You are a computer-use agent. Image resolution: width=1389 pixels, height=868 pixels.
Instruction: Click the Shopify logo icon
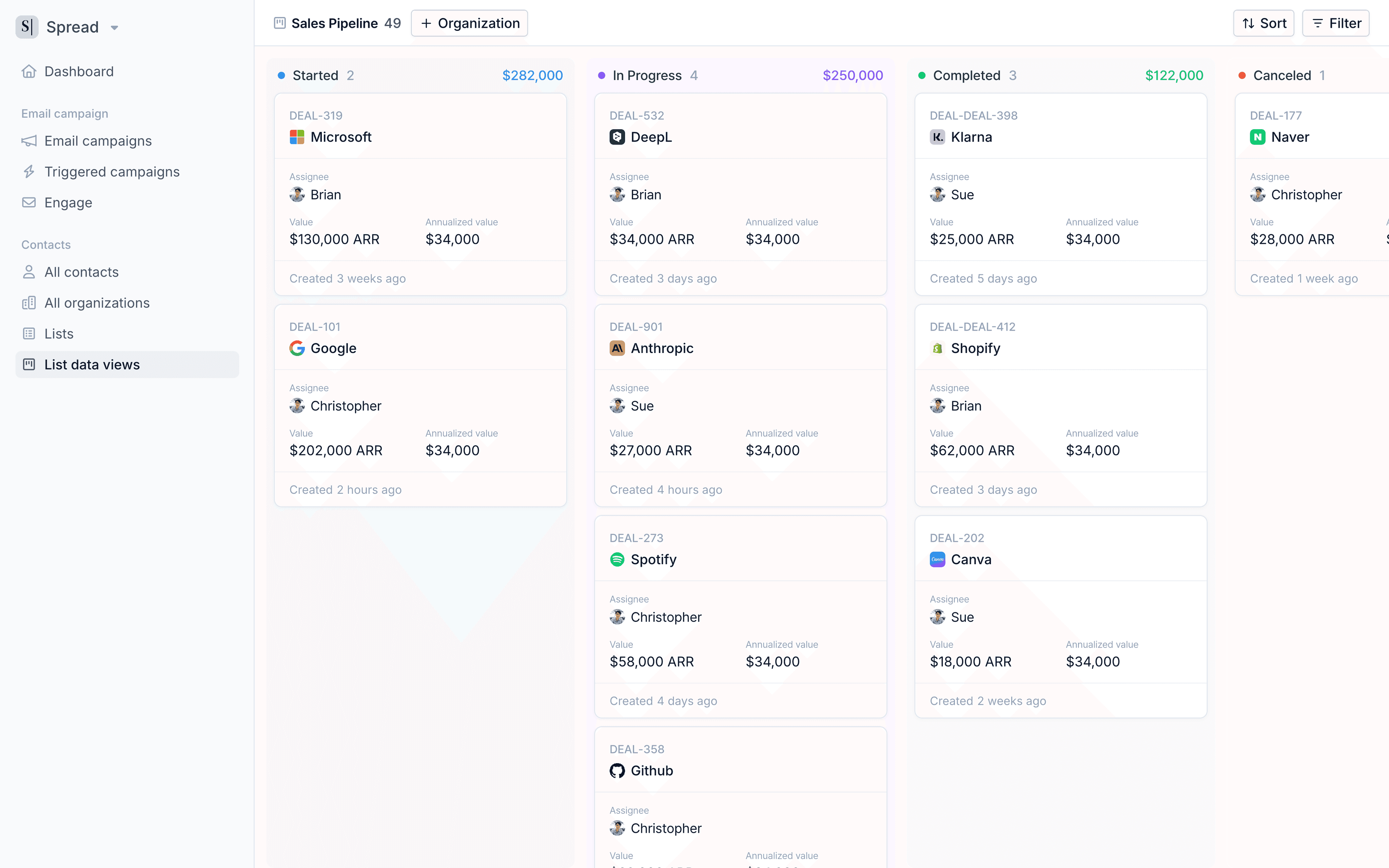tap(937, 349)
